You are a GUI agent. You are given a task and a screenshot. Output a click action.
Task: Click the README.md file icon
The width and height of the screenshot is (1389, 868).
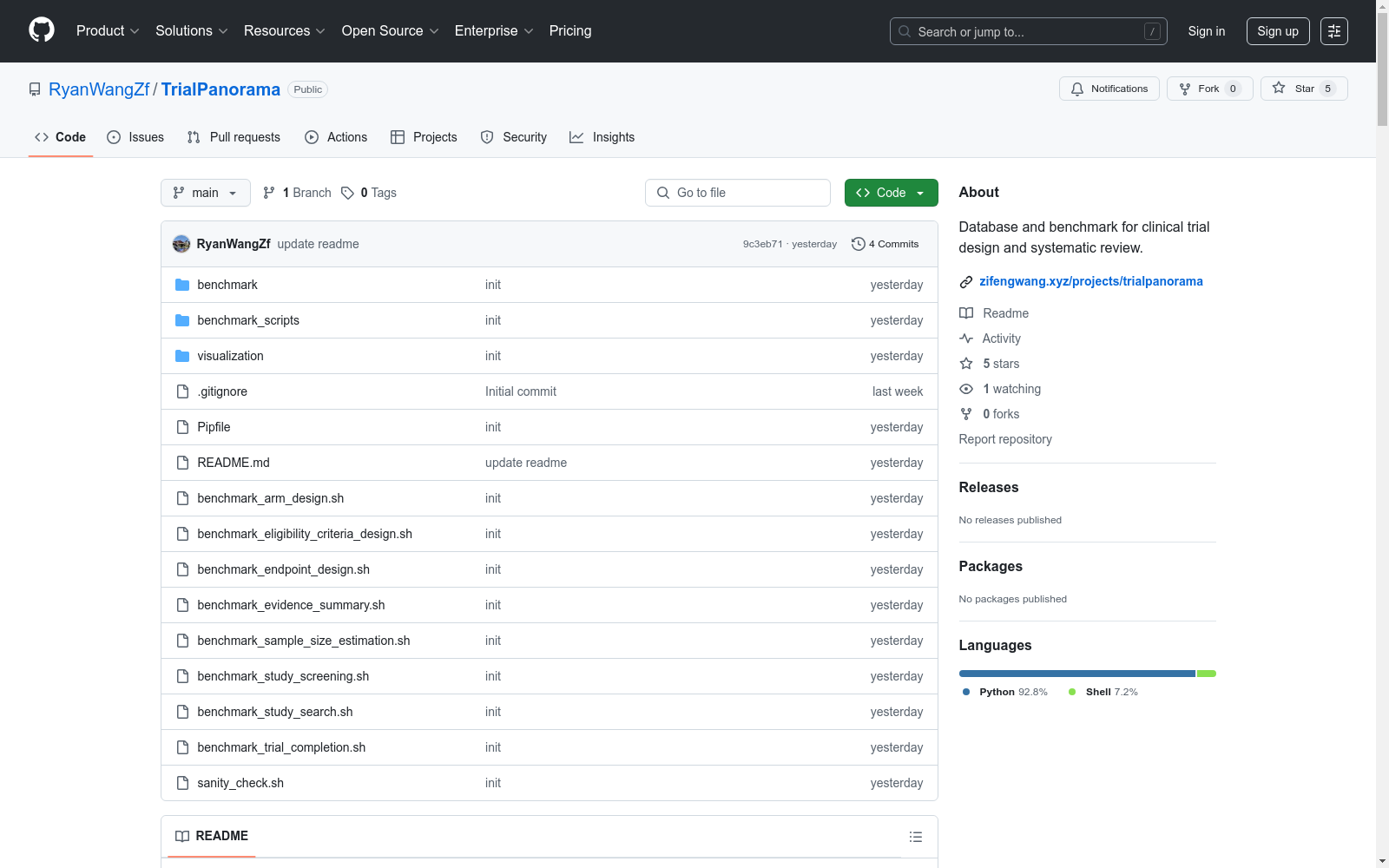(182, 463)
